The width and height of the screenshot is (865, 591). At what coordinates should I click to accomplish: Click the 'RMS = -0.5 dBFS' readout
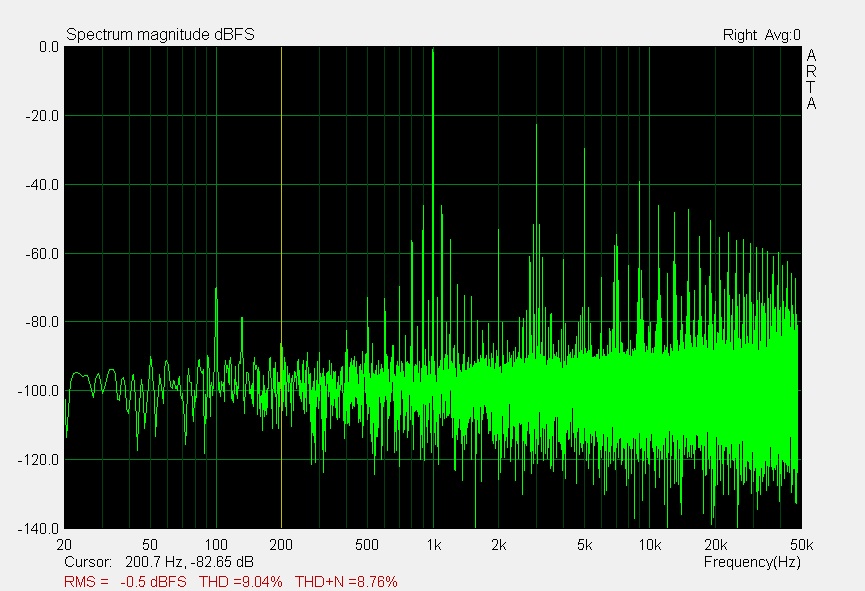(125, 582)
